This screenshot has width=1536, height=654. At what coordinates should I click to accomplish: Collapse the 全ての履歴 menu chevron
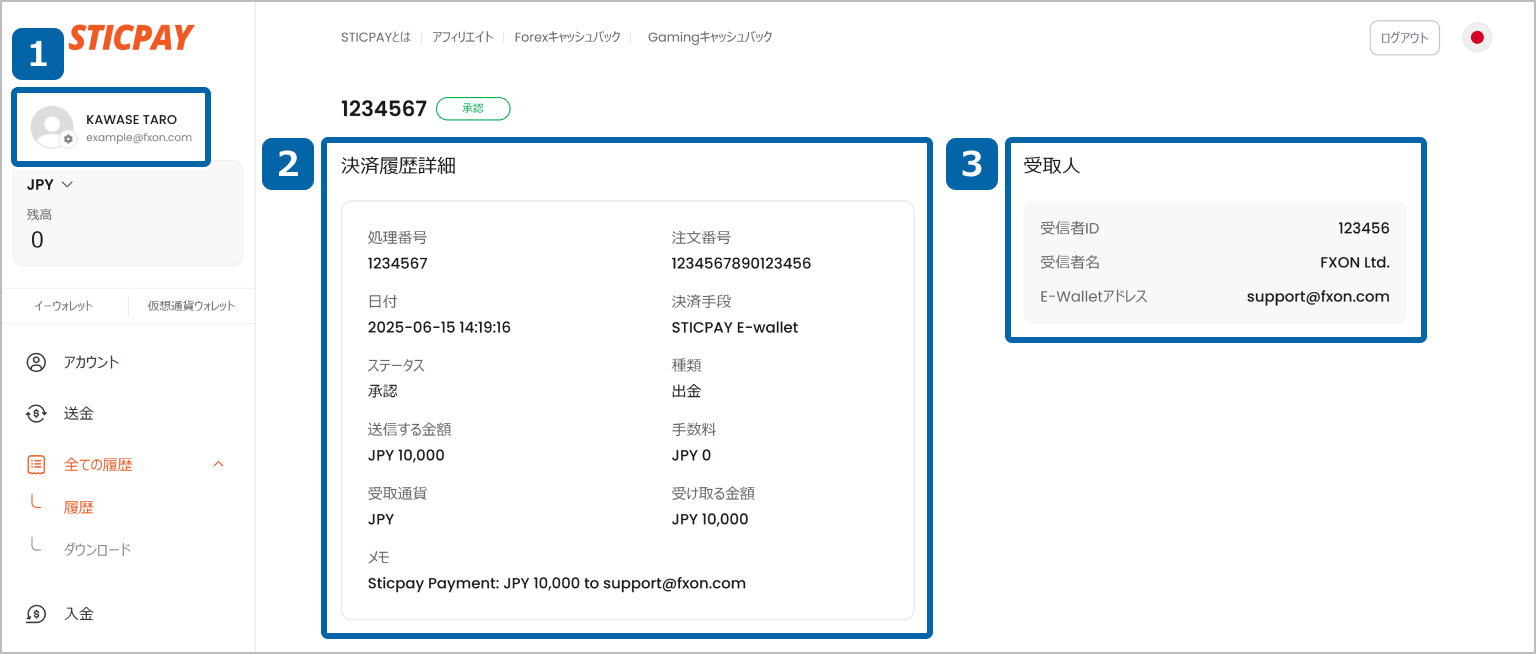pyautogui.click(x=219, y=464)
